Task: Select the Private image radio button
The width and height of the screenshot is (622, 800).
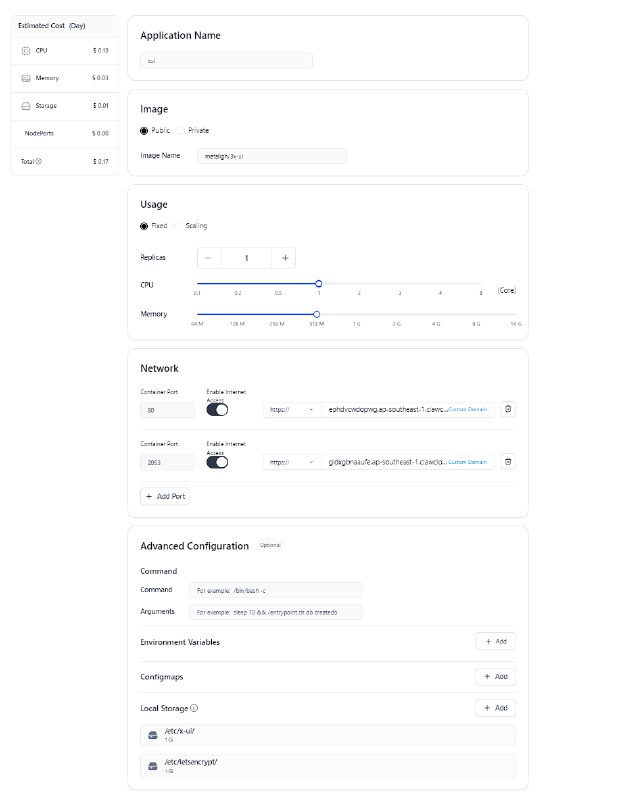Action: click(181, 131)
